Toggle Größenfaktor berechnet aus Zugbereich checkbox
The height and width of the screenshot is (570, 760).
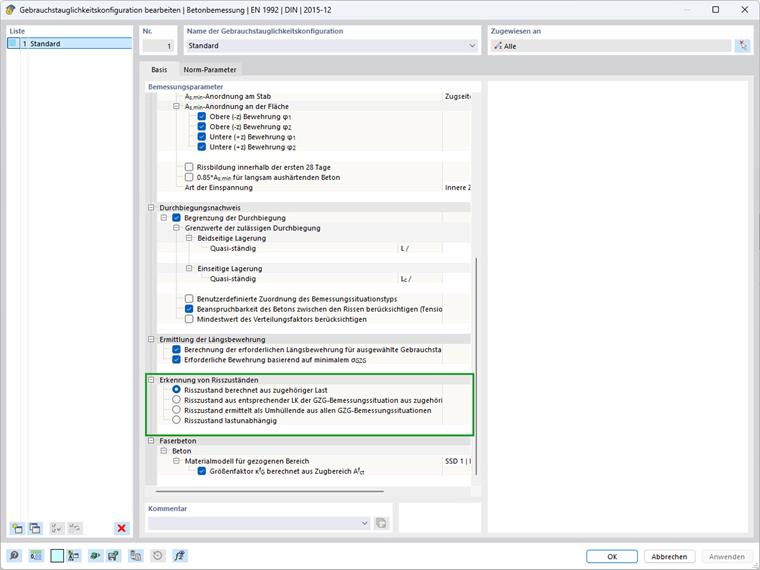[x=202, y=471]
